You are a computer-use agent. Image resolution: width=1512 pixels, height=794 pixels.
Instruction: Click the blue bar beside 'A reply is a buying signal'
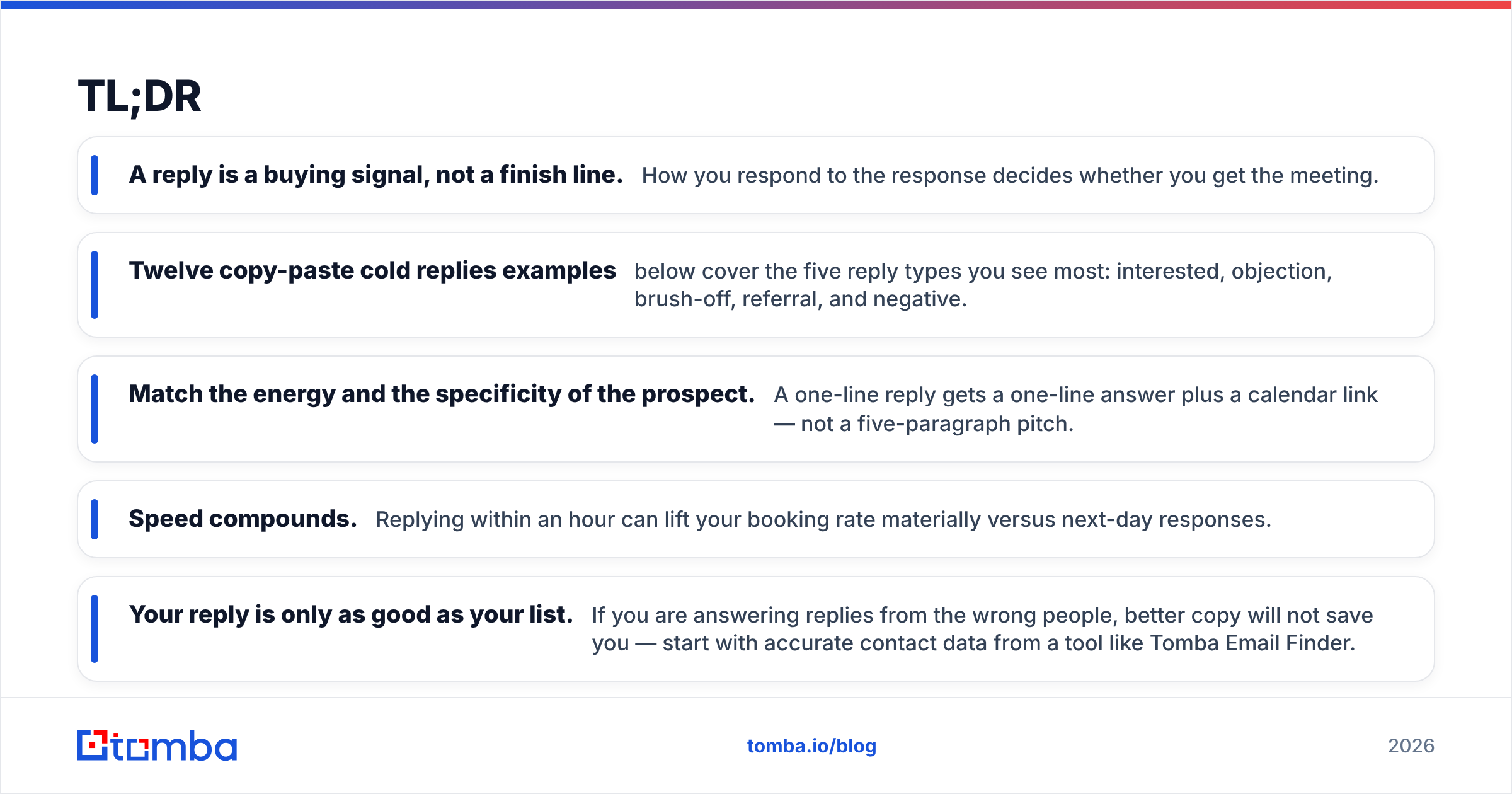pyautogui.click(x=94, y=175)
